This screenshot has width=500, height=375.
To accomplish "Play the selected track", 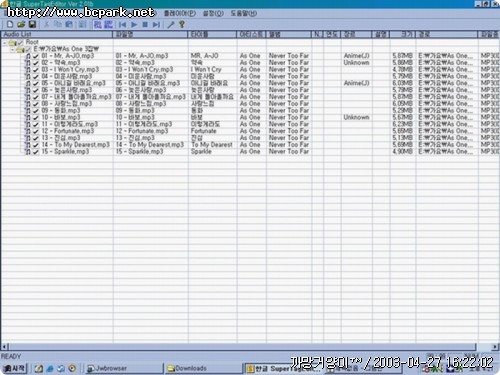I will [134, 24].
